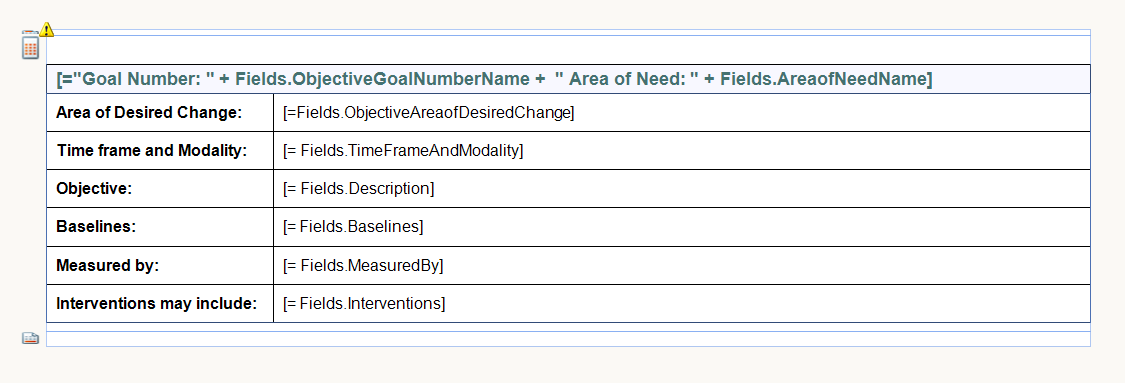Click the empty band above the table
This screenshot has width=1125, height=383.
[x=568, y=49]
